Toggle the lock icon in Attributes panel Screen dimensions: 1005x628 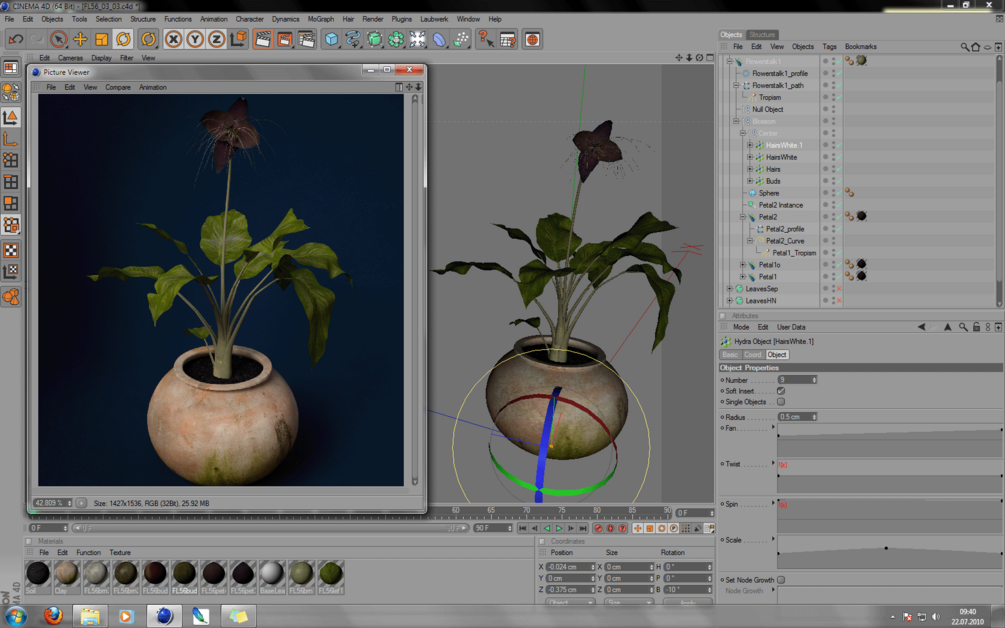point(976,327)
